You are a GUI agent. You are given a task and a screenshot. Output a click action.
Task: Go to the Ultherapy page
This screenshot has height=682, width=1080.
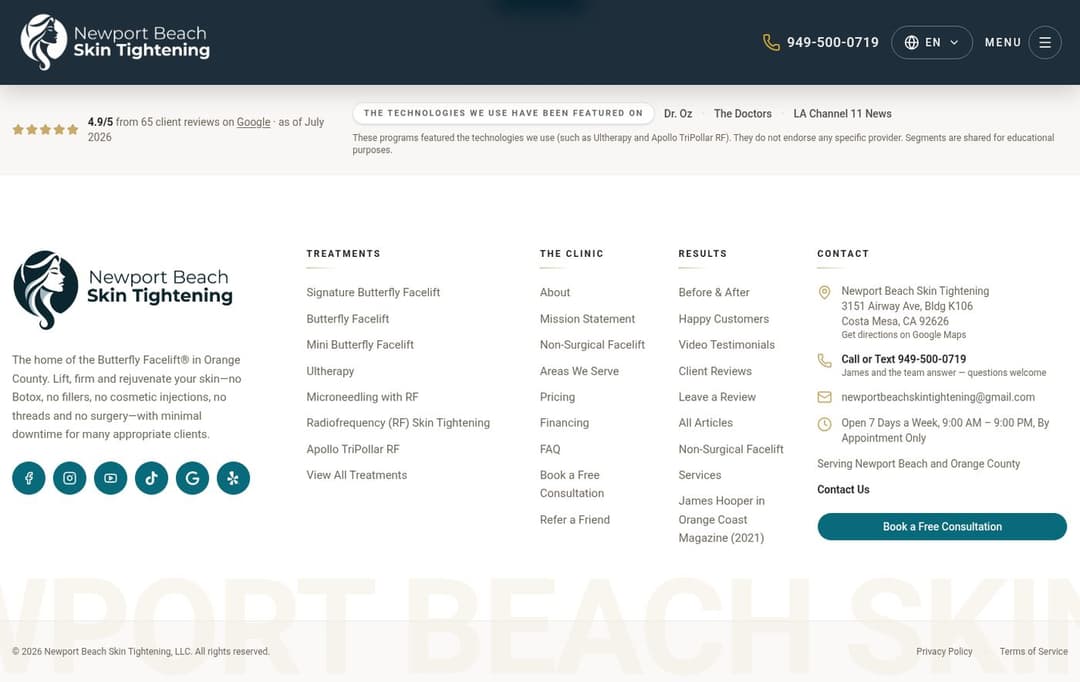point(330,371)
